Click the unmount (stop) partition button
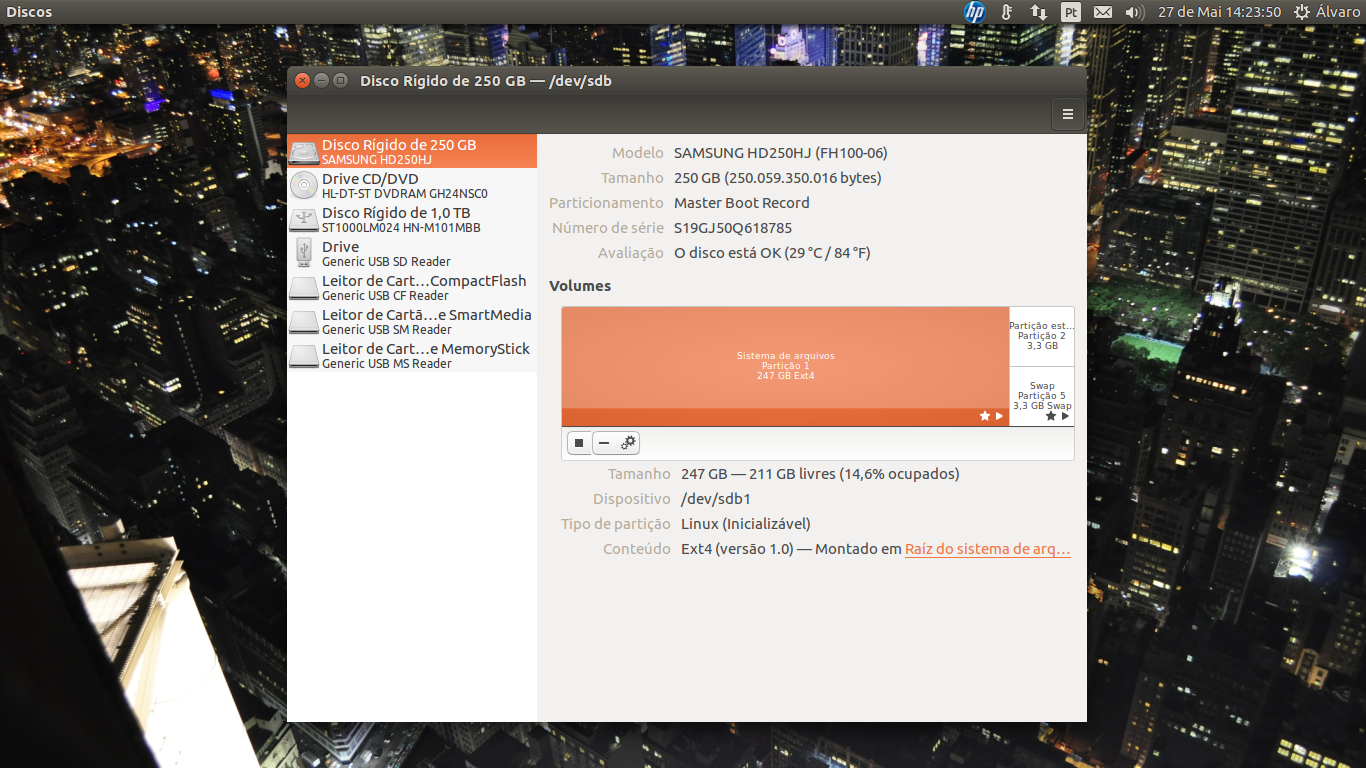Image resolution: width=1366 pixels, height=768 pixels. tap(579, 443)
